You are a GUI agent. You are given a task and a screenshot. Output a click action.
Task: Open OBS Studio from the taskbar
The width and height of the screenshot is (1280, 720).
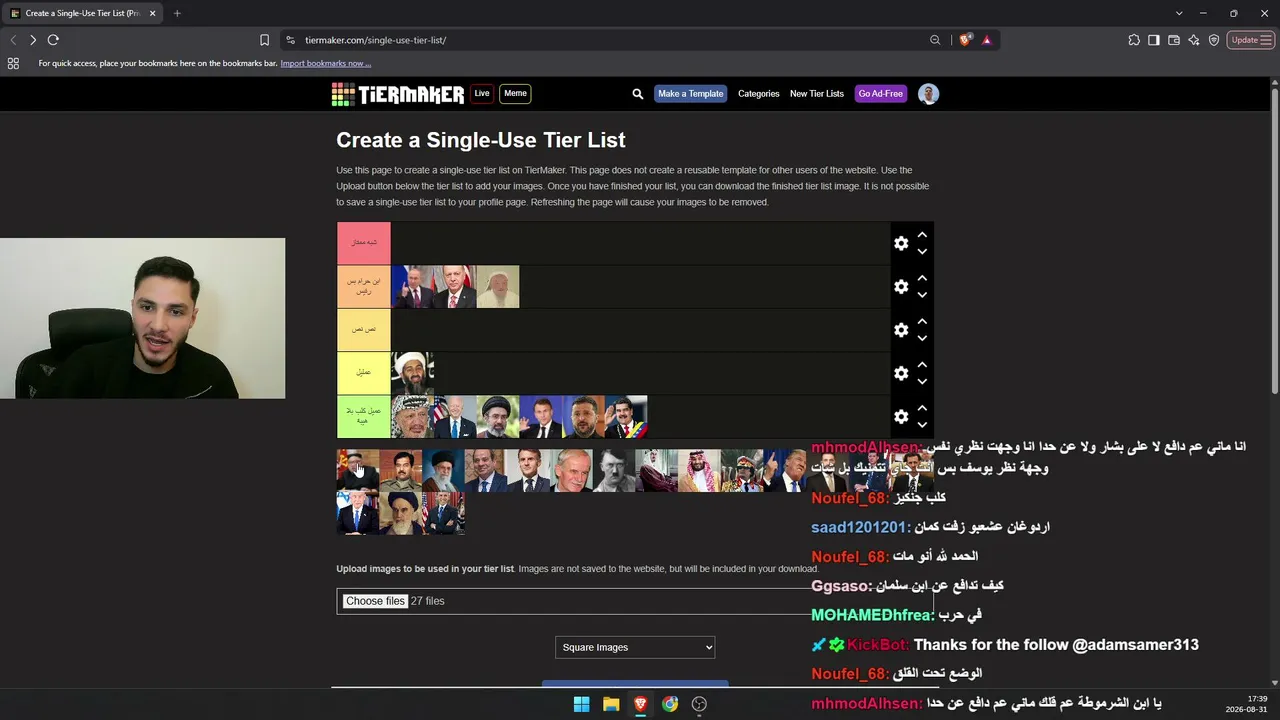[699, 704]
